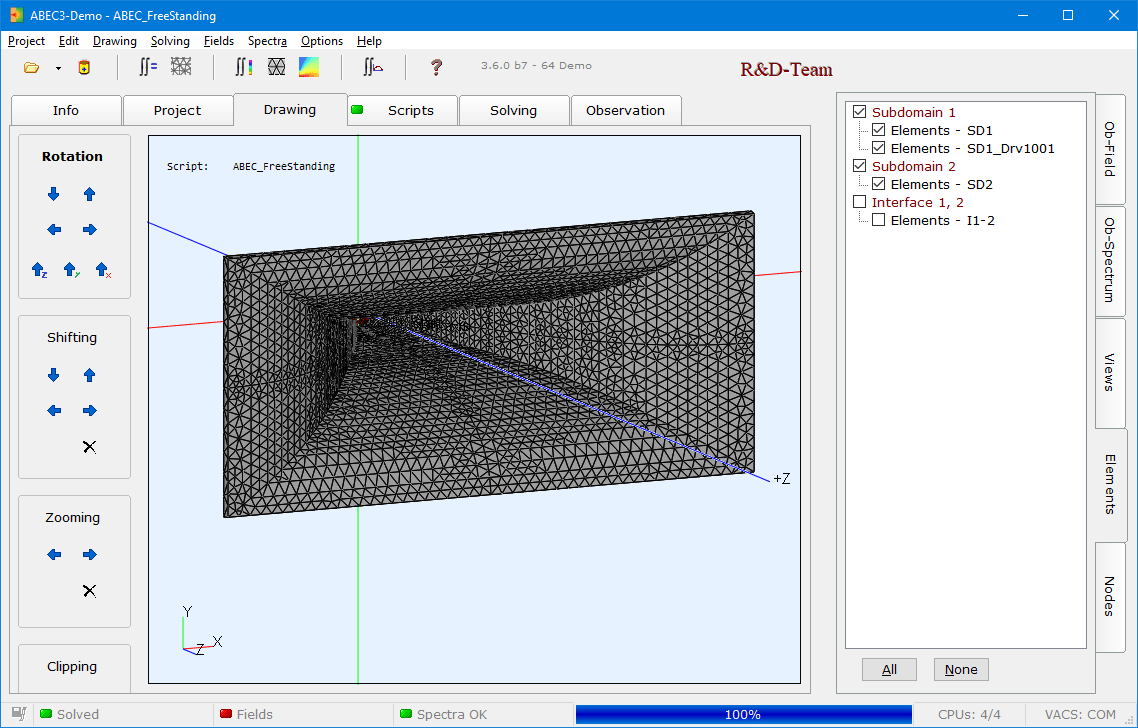Click the mesh grid toolbar icon
This screenshot has width=1138, height=728.
coord(181,67)
